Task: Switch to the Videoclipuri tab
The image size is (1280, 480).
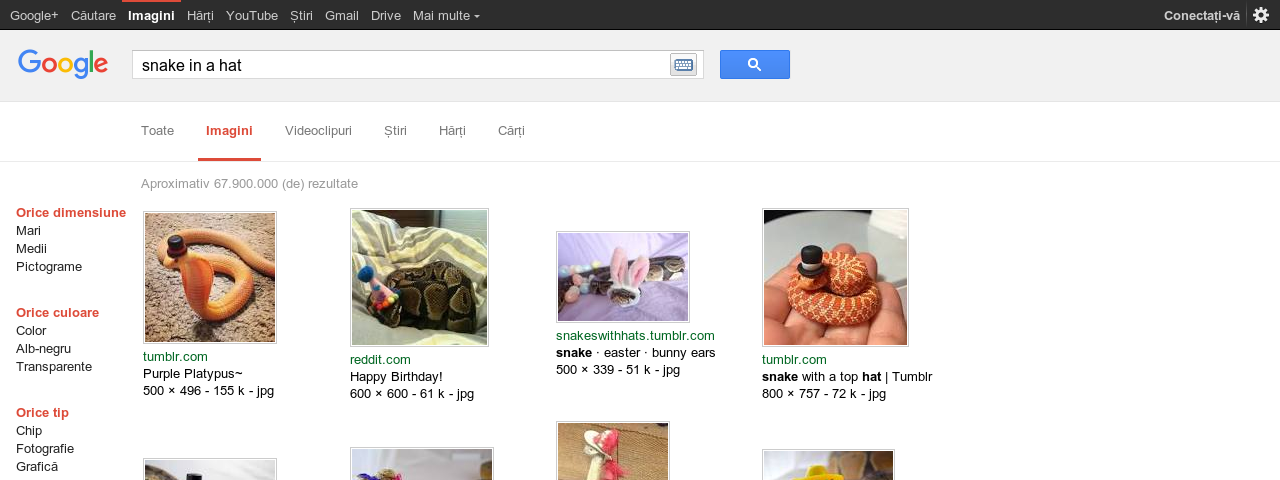Action: 318,131
